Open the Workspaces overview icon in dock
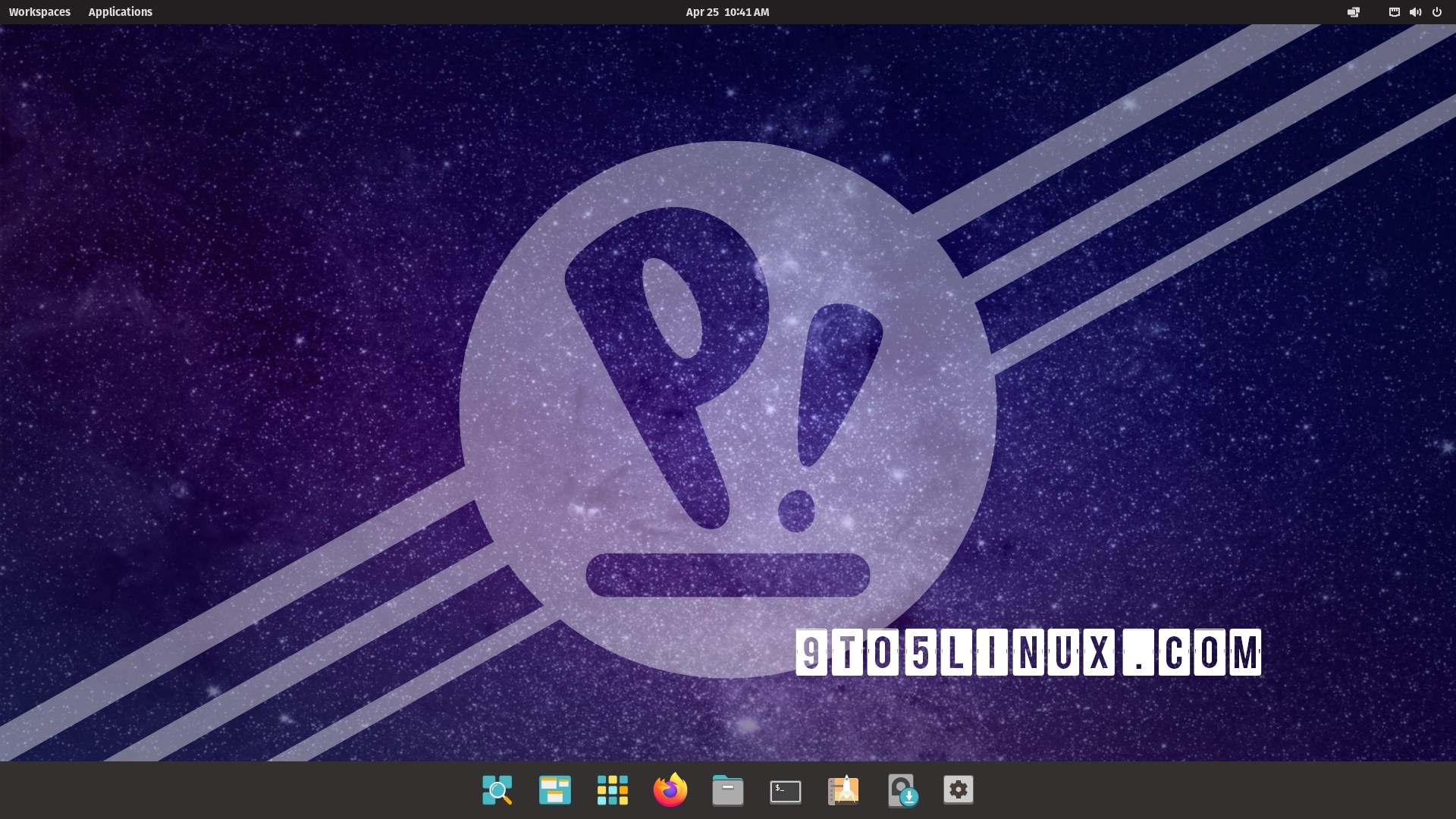1456x819 pixels. pos(555,790)
